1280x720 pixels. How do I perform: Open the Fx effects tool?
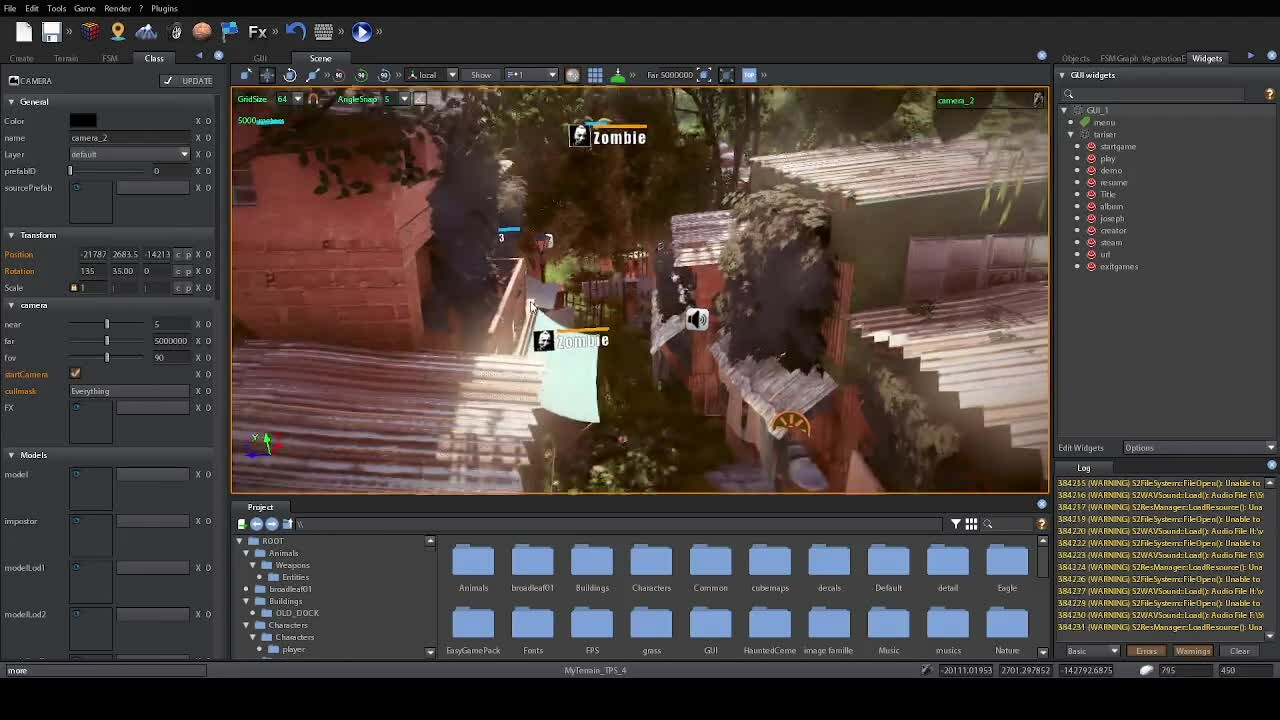click(257, 32)
